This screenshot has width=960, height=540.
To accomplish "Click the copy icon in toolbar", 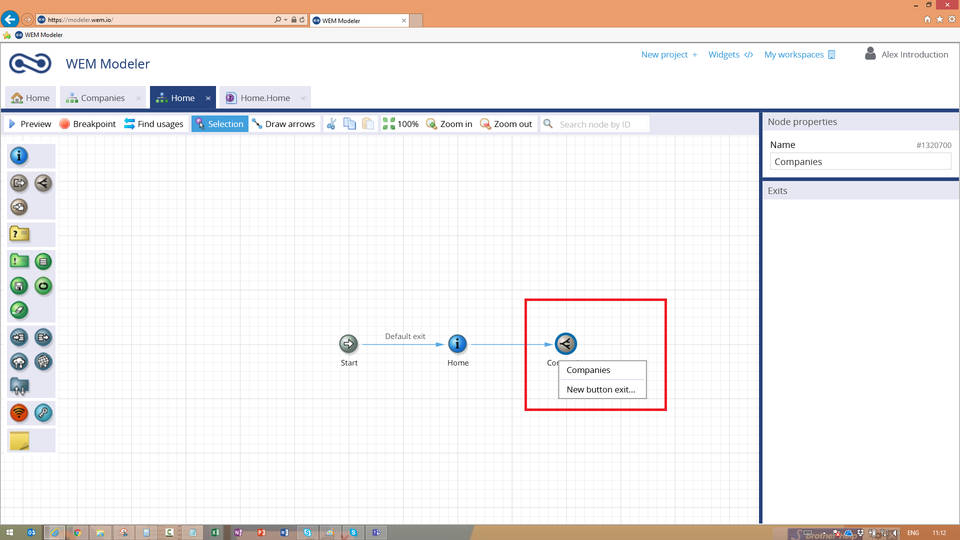I will pos(350,124).
